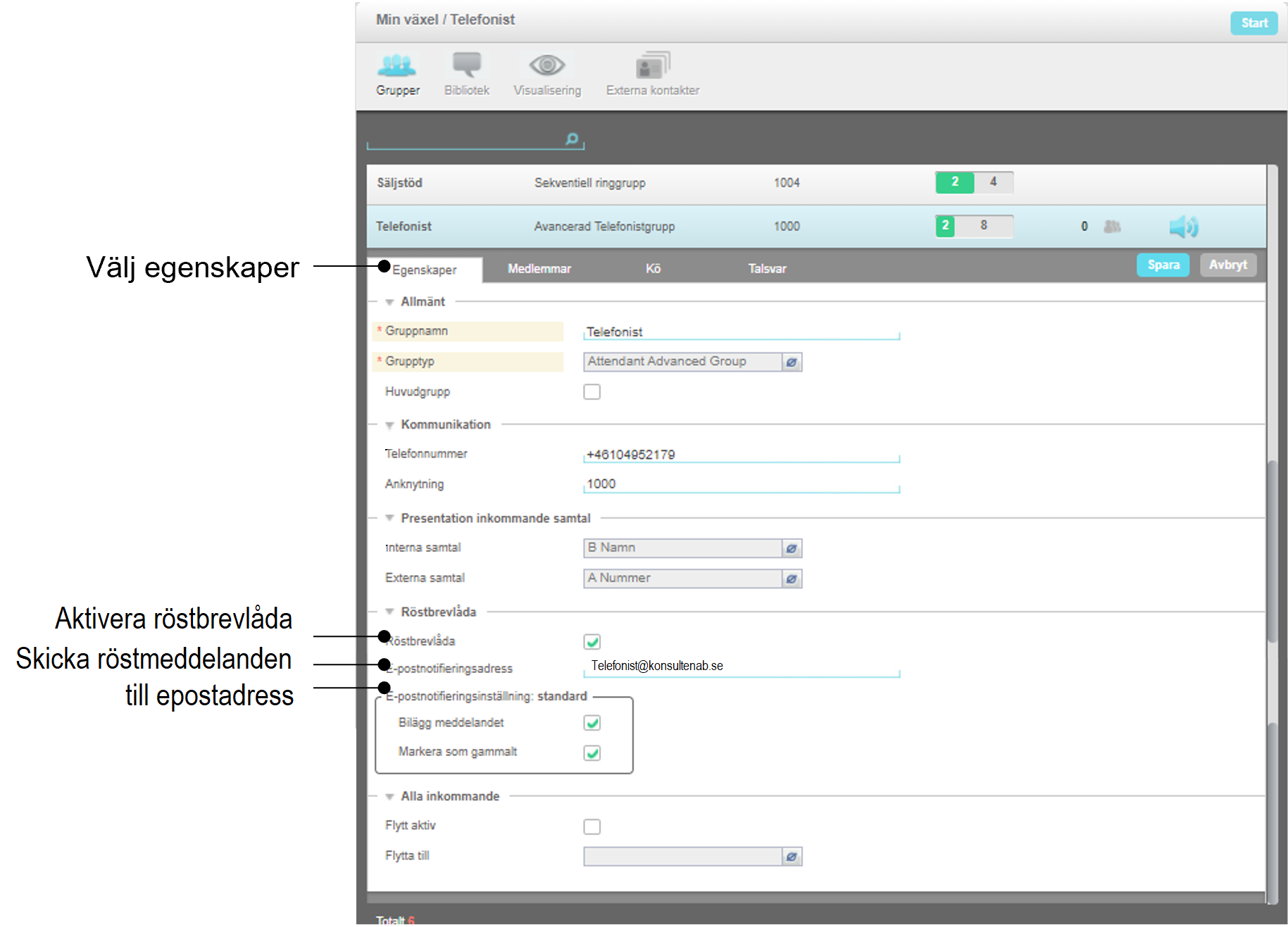Collapse Presentation inkommande samtal section
Image resolution: width=1288 pixels, height=927 pixels.
coord(389,518)
